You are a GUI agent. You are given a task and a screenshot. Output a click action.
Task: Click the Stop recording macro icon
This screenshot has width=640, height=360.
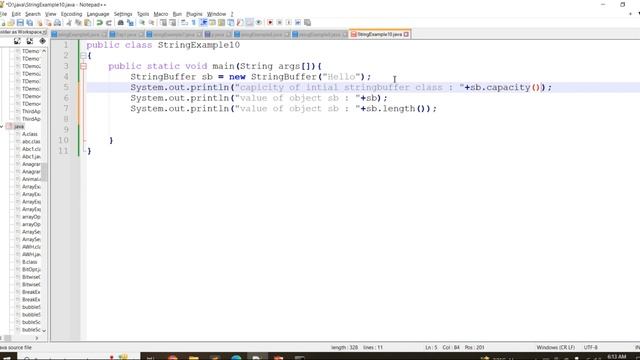[x=279, y=23]
